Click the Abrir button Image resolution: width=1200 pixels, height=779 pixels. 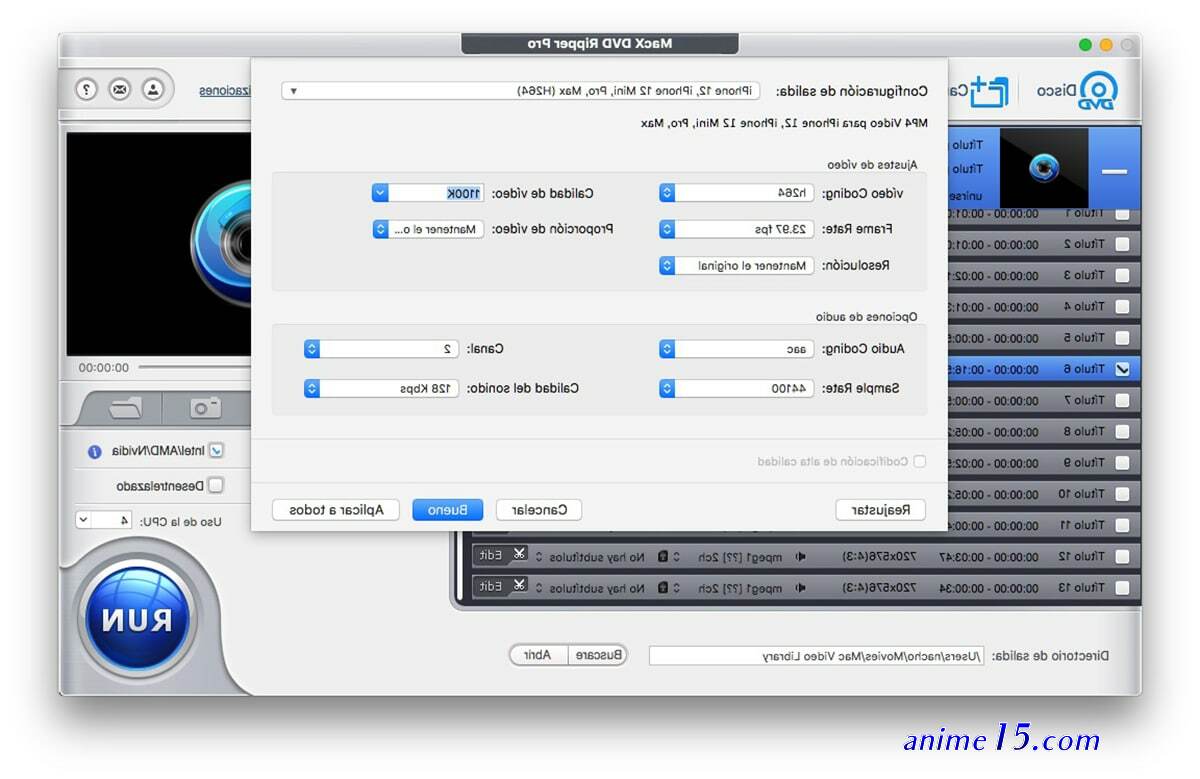pos(538,655)
